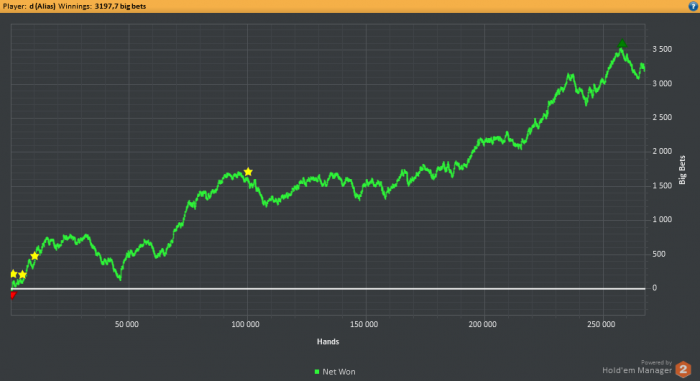
Task: Click the yellow star marker near 100 000 hands
Action: [x=248, y=172]
